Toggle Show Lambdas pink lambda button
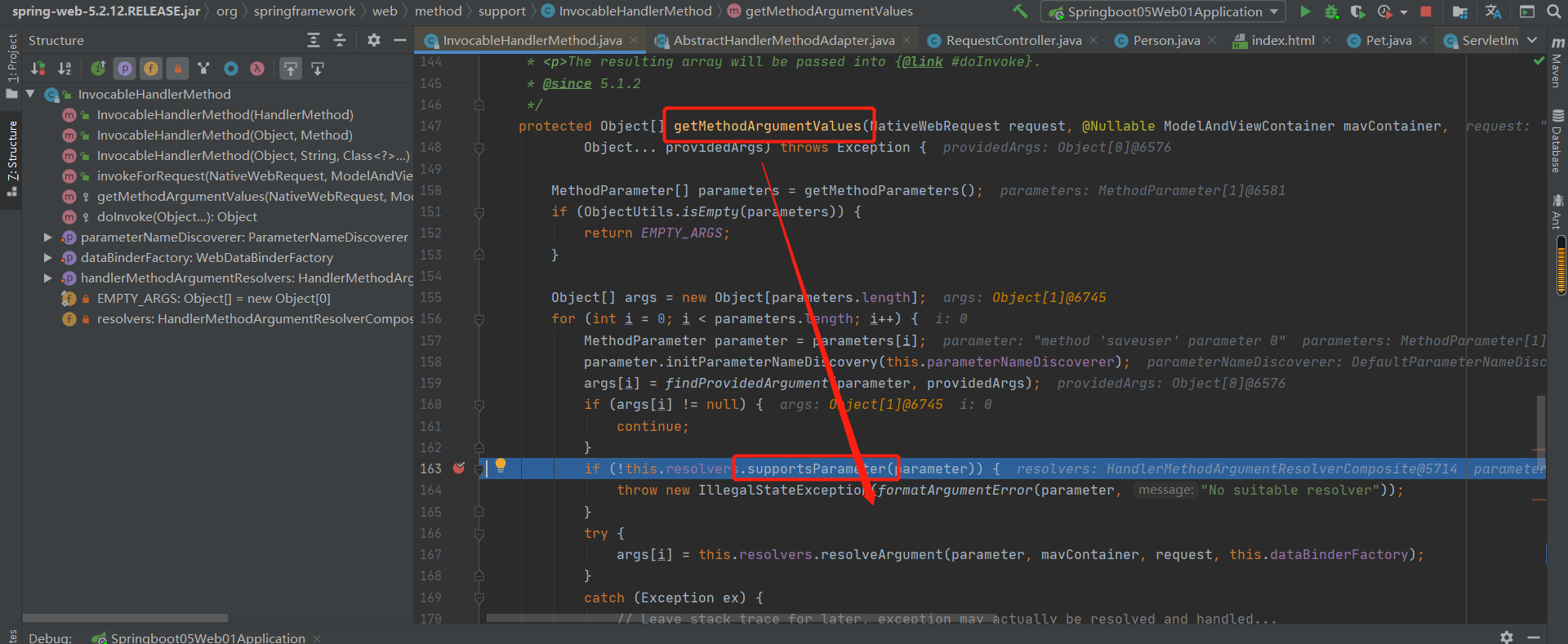This screenshot has width=1568, height=644. click(257, 69)
